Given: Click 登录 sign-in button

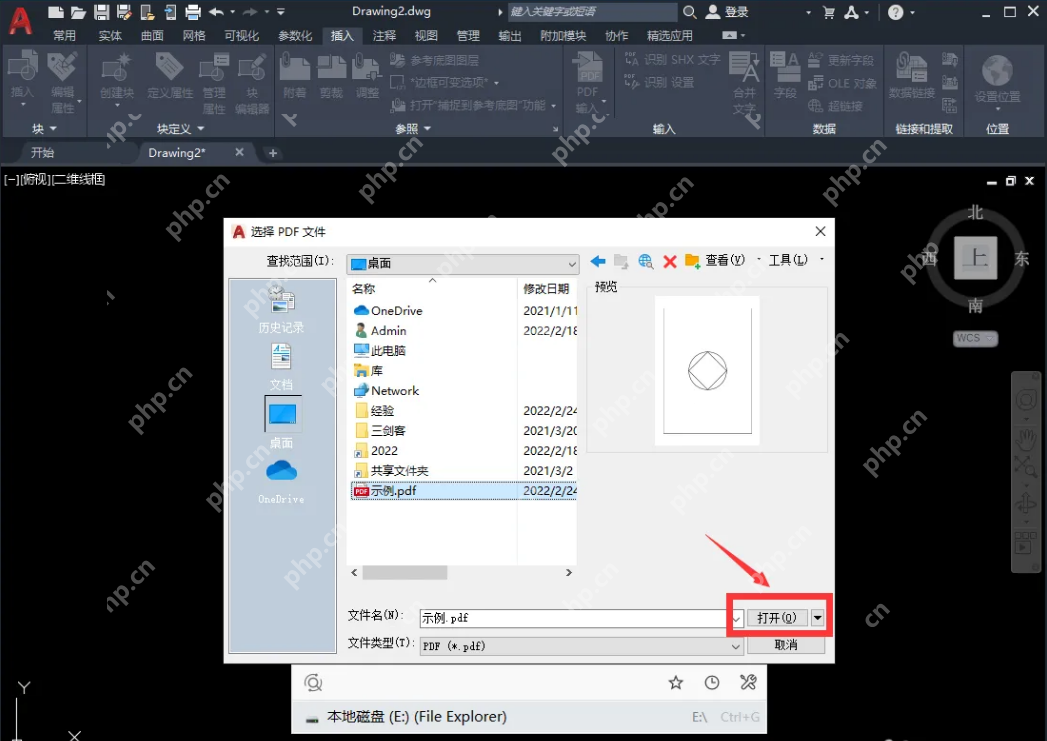Looking at the screenshot, I should [728, 12].
